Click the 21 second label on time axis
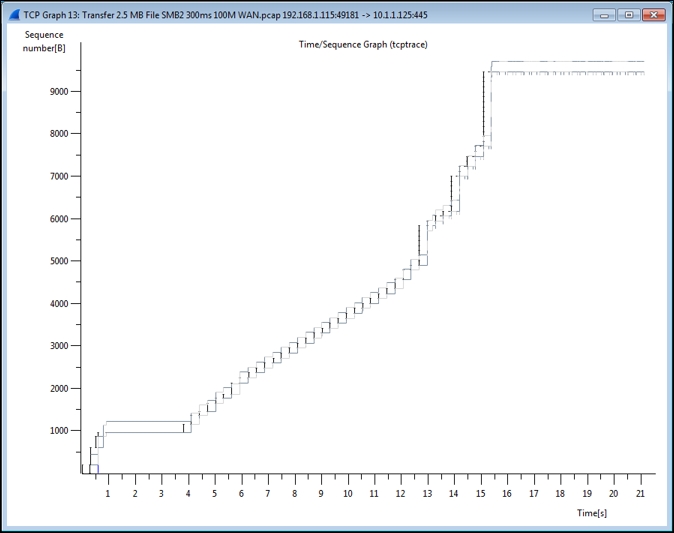Image resolution: width=674 pixels, height=533 pixels. (x=640, y=493)
